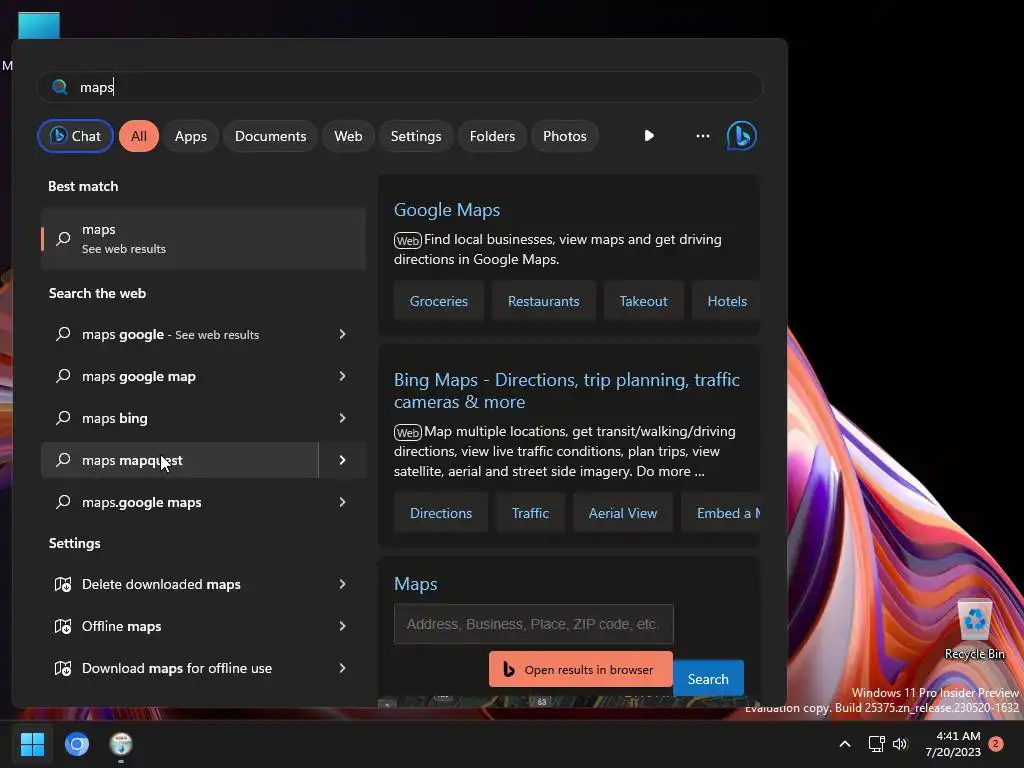This screenshot has width=1024, height=768.
Task: Click the map icon beside Delete downloaded maps
Action: click(x=63, y=584)
